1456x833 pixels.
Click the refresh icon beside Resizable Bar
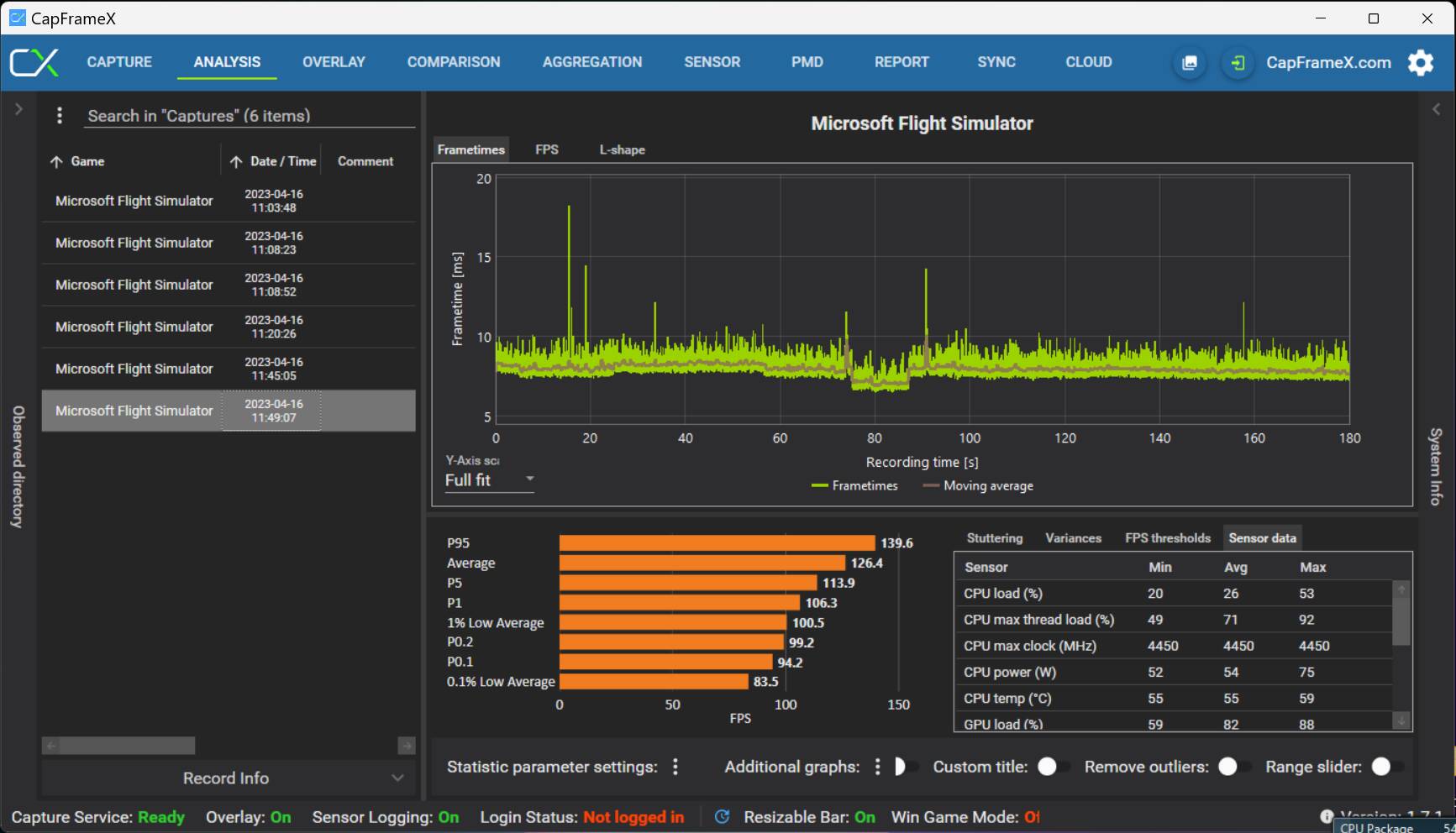(722, 817)
